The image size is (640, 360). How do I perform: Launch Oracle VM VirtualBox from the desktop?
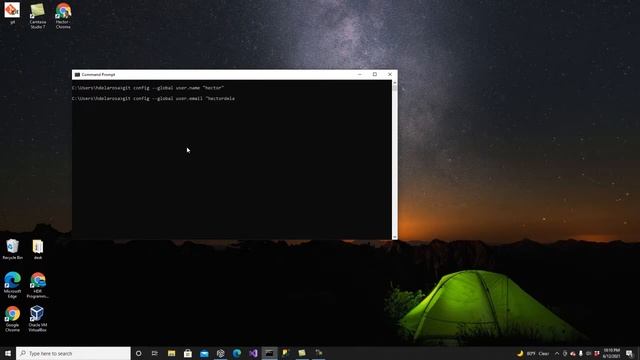38,319
